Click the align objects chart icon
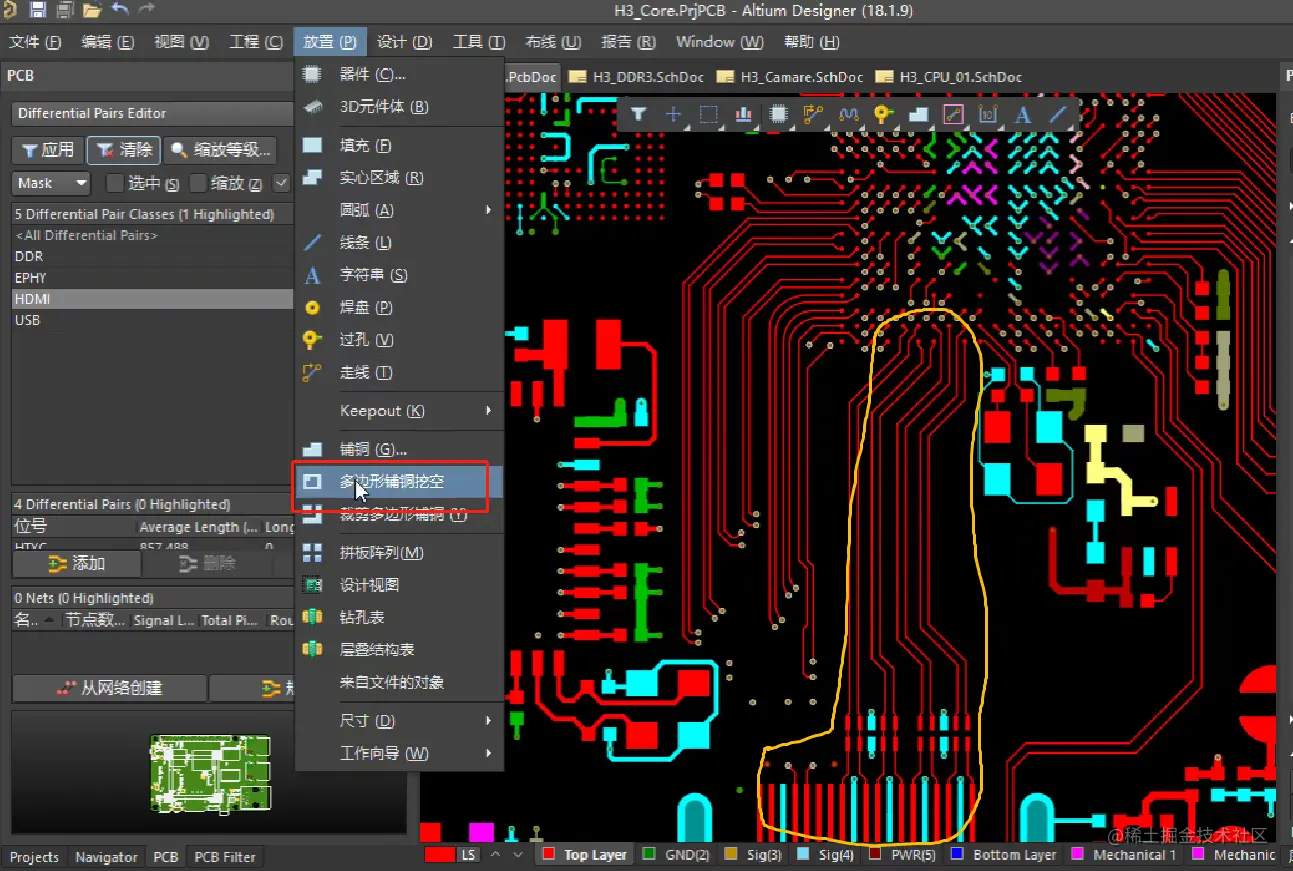Viewport: 1293px width, 871px height. click(743, 114)
